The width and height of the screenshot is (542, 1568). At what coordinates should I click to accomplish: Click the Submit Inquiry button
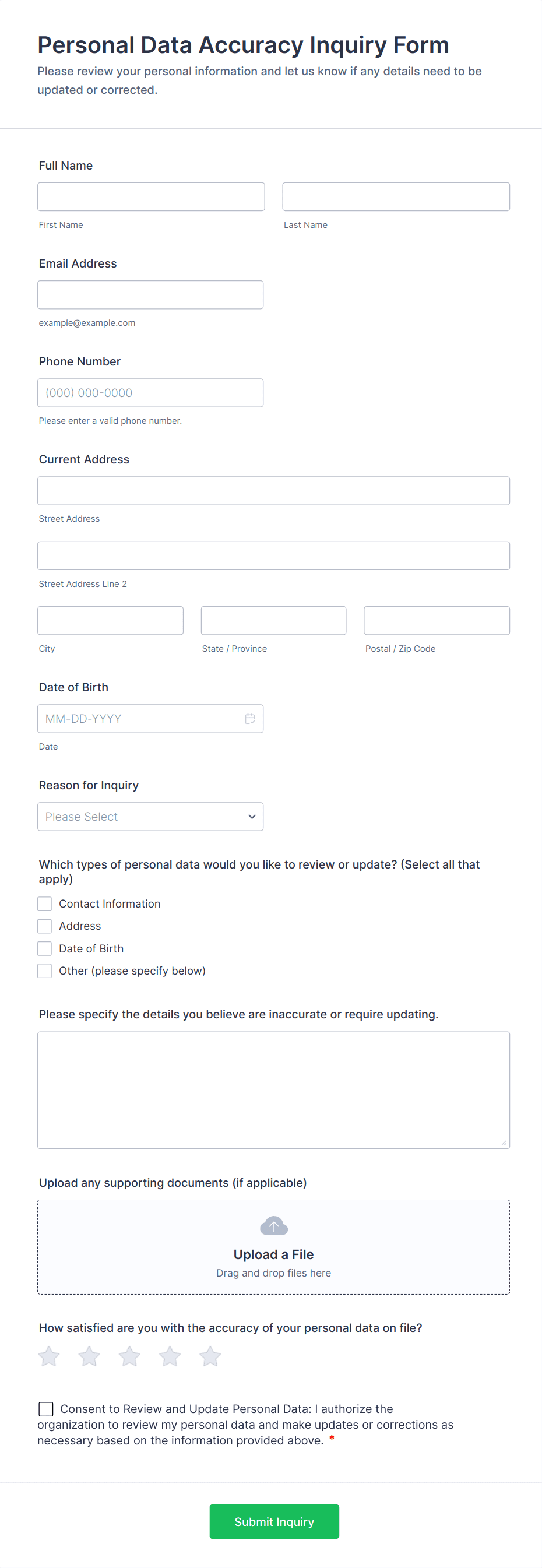pyautogui.click(x=274, y=1521)
